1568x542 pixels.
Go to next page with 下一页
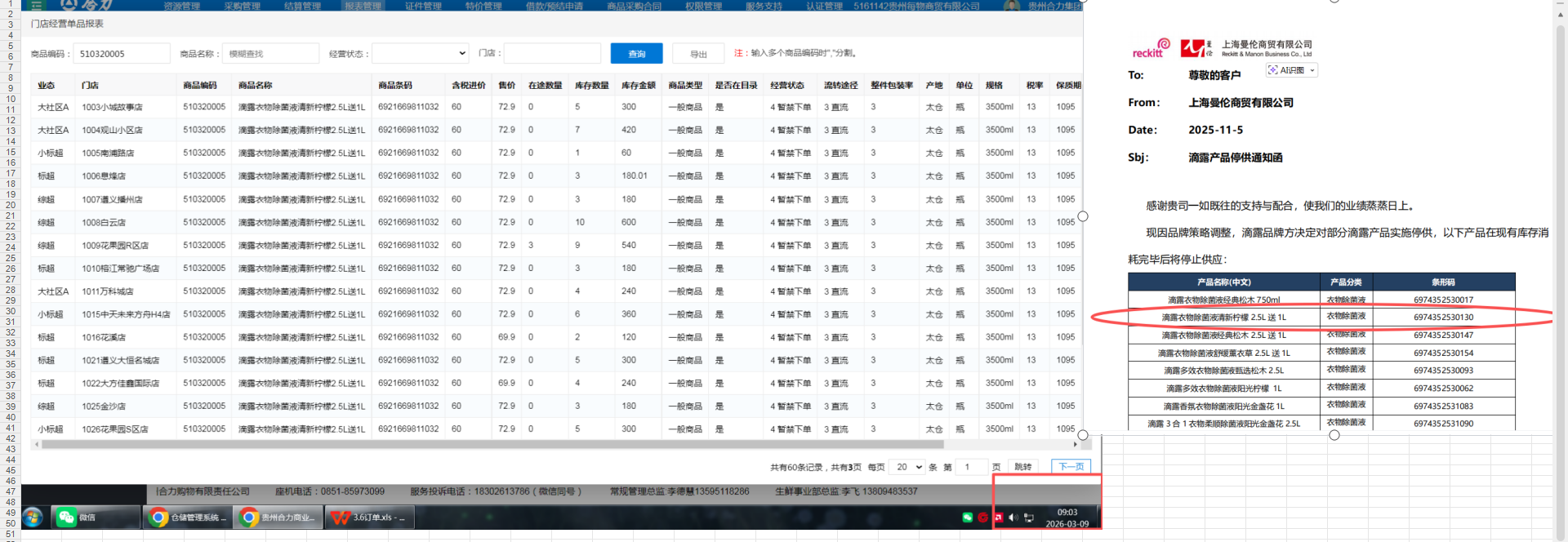click(x=1070, y=467)
